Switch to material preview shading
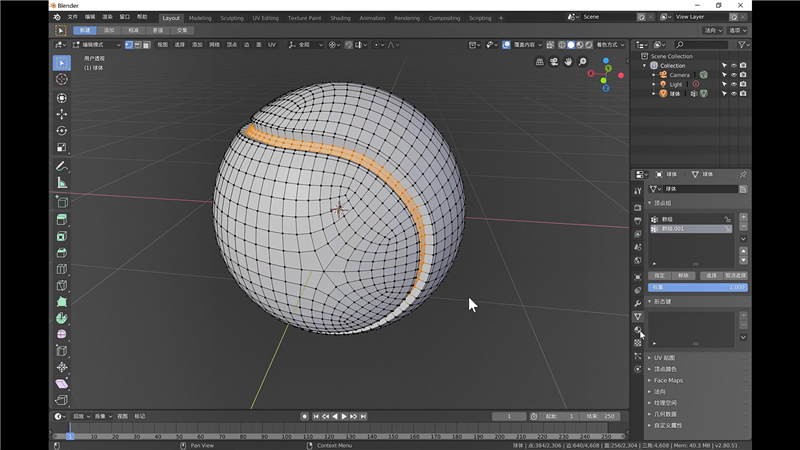 pyautogui.click(x=580, y=45)
